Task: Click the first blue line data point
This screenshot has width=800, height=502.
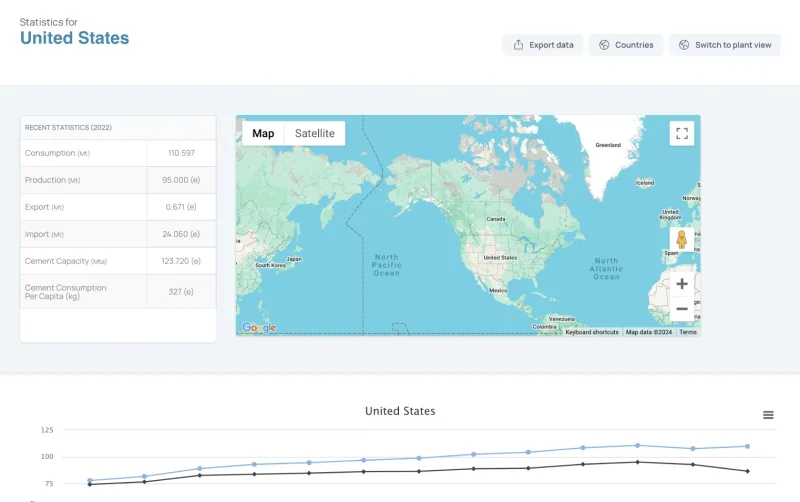Action: [x=90, y=481]
